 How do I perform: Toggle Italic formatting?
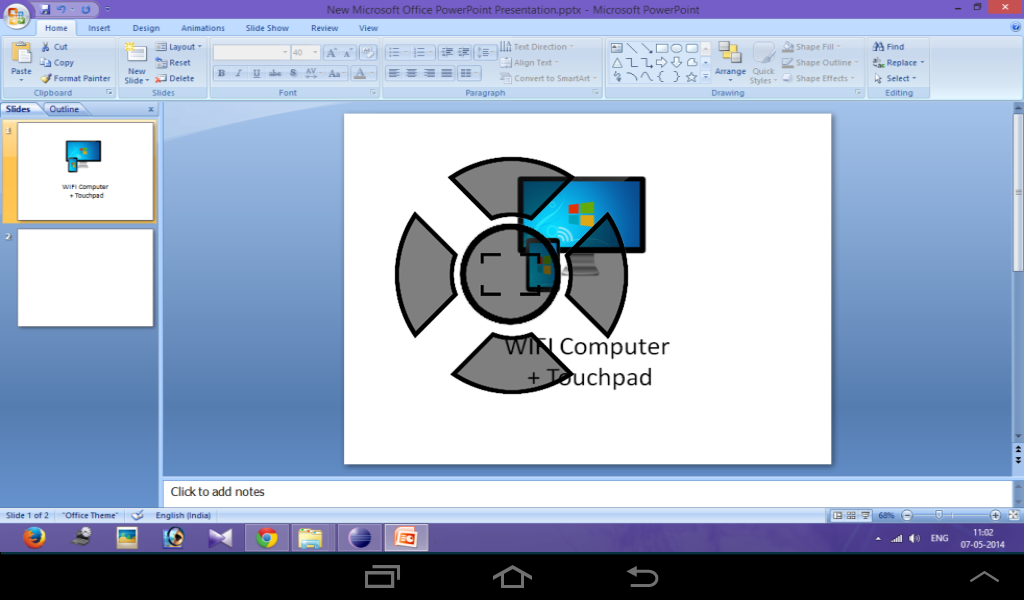[x=238, y=73]
